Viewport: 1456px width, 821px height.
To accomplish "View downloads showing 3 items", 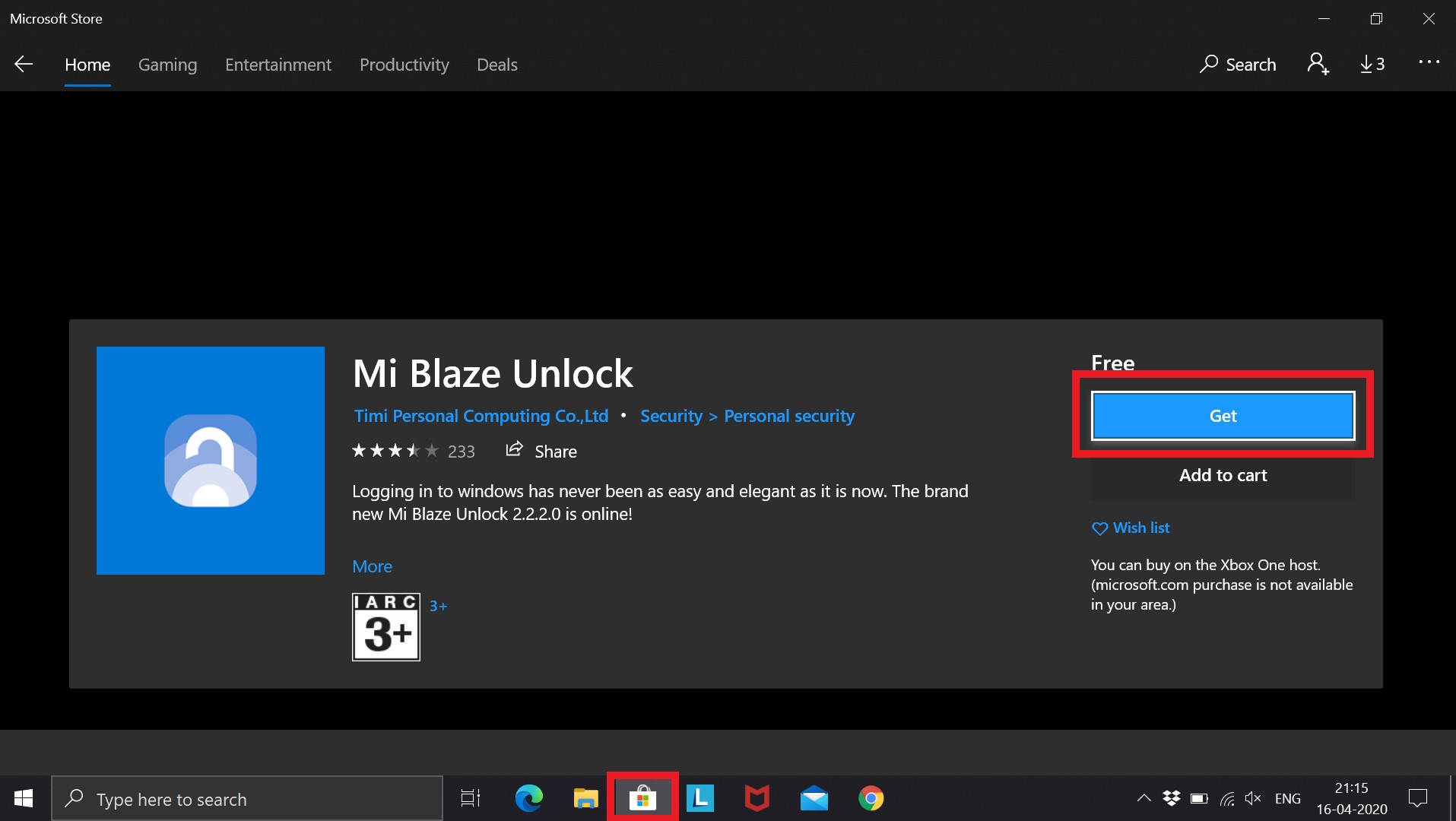I will tap(1372, 65).
